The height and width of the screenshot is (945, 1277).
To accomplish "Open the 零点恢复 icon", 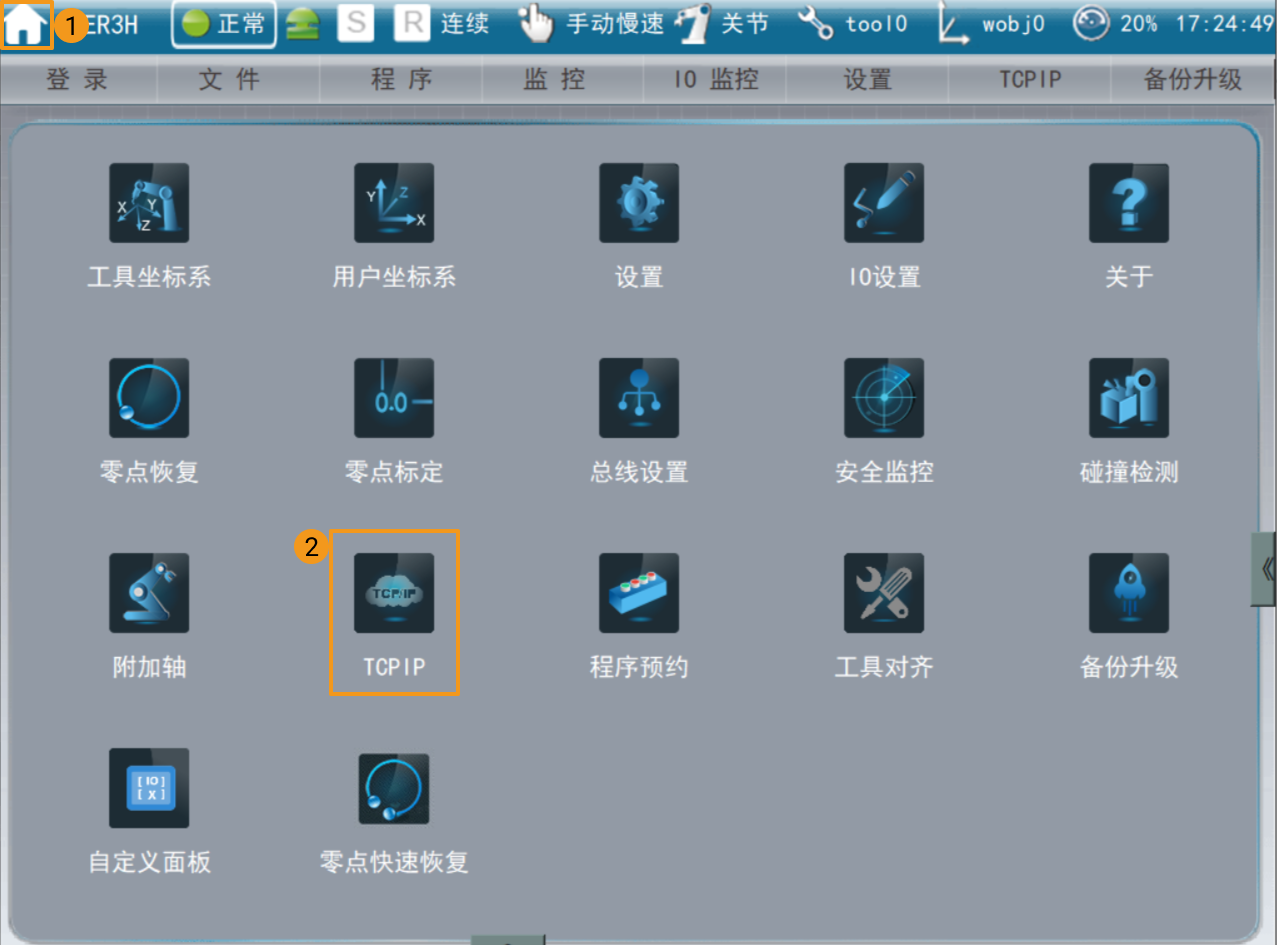I will [x=149, y=398].
